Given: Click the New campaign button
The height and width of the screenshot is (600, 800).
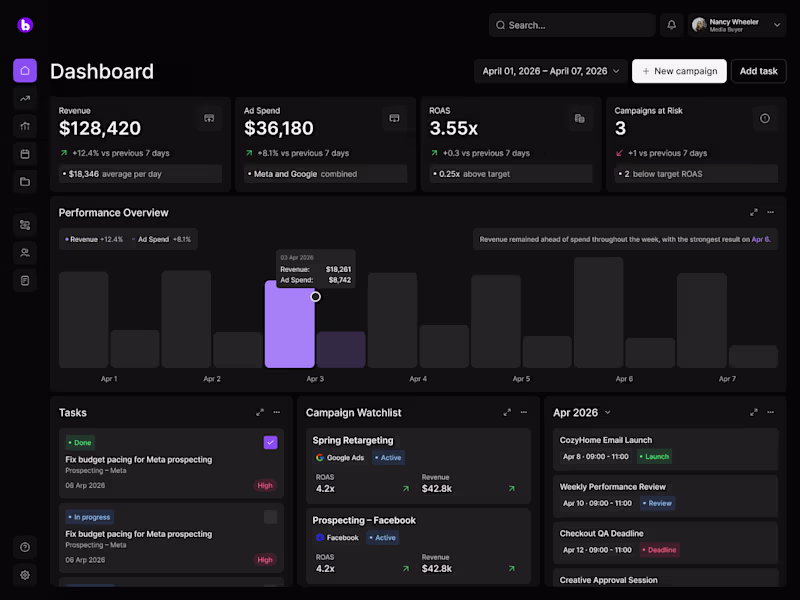Looking at the screenshot, I should [x=679, y=71].
